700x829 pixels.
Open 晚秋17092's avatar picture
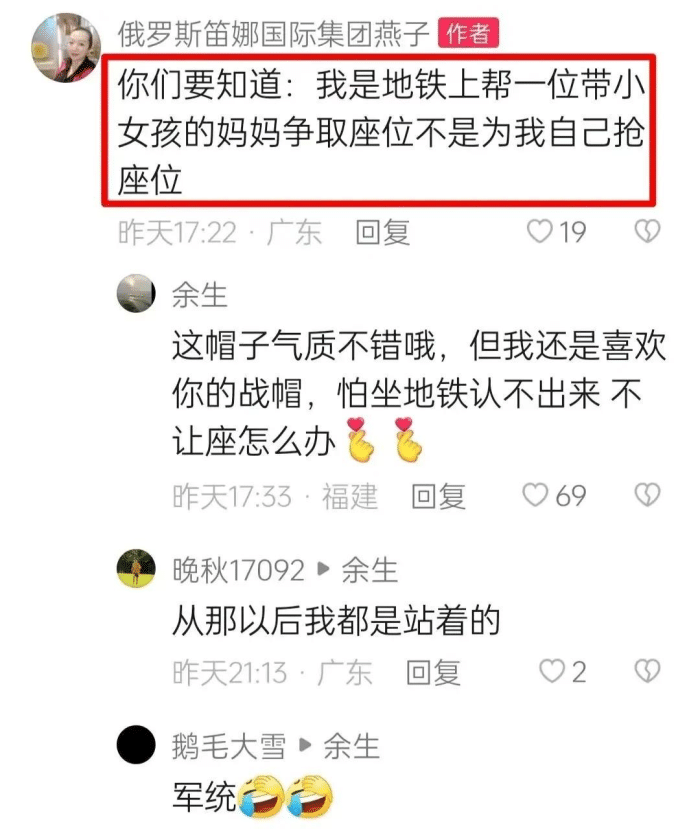point(136,568)
